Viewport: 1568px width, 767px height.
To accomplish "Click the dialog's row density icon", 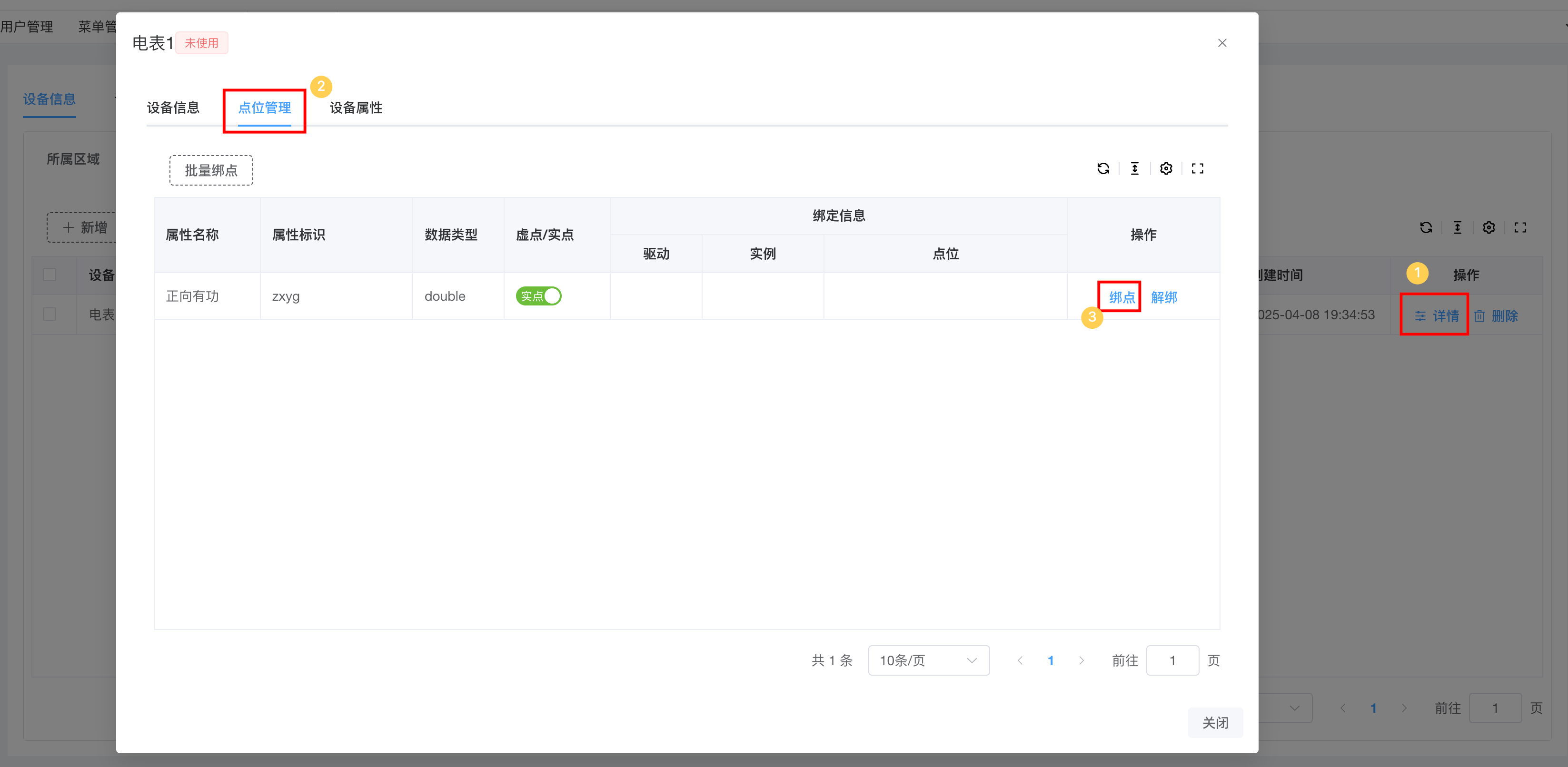I will 1135,168.
